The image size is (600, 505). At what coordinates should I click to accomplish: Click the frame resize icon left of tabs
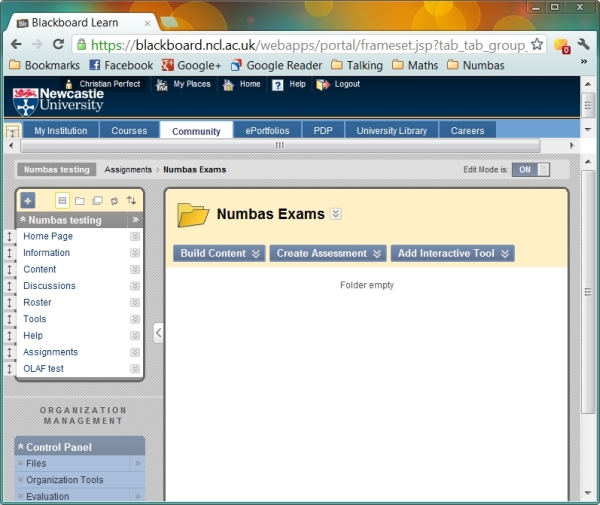coord(13,132)
